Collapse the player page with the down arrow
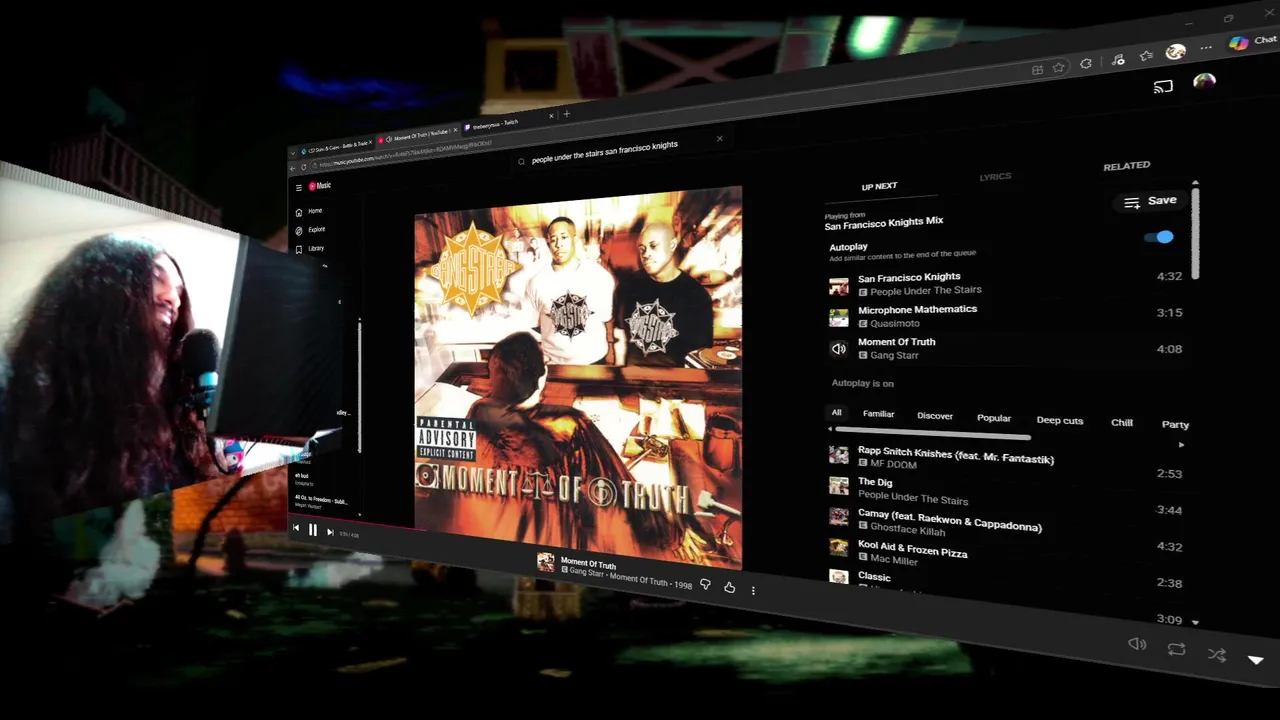The image size is (1280, 720). coord(1256,660)
